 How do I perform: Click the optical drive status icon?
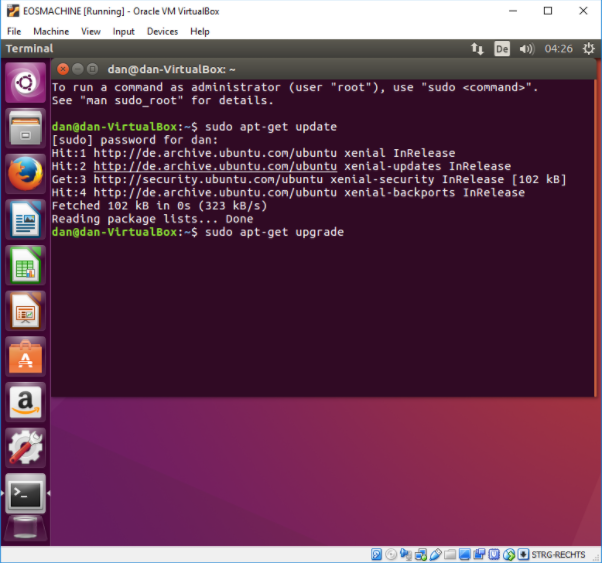tap(391, 555)
